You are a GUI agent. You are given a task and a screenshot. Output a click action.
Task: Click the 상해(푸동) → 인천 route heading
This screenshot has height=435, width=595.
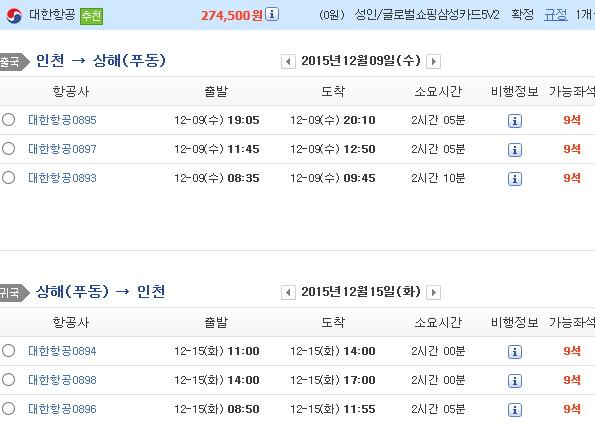pyautogui.click(x=101, y=292)
